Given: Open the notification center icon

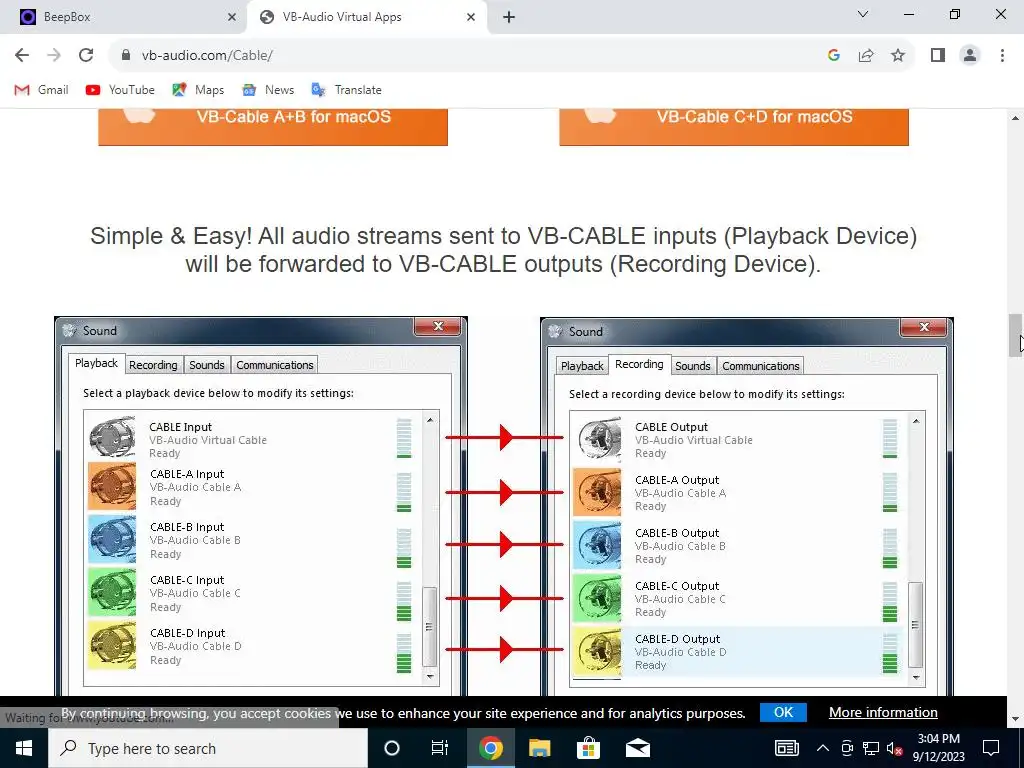Looking at the screenshot, I should click(991, 748).
